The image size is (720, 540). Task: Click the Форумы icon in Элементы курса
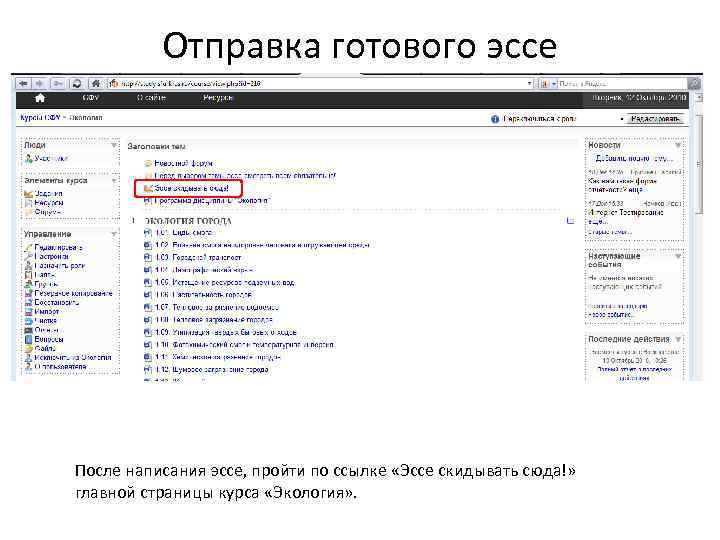point(28,212)
